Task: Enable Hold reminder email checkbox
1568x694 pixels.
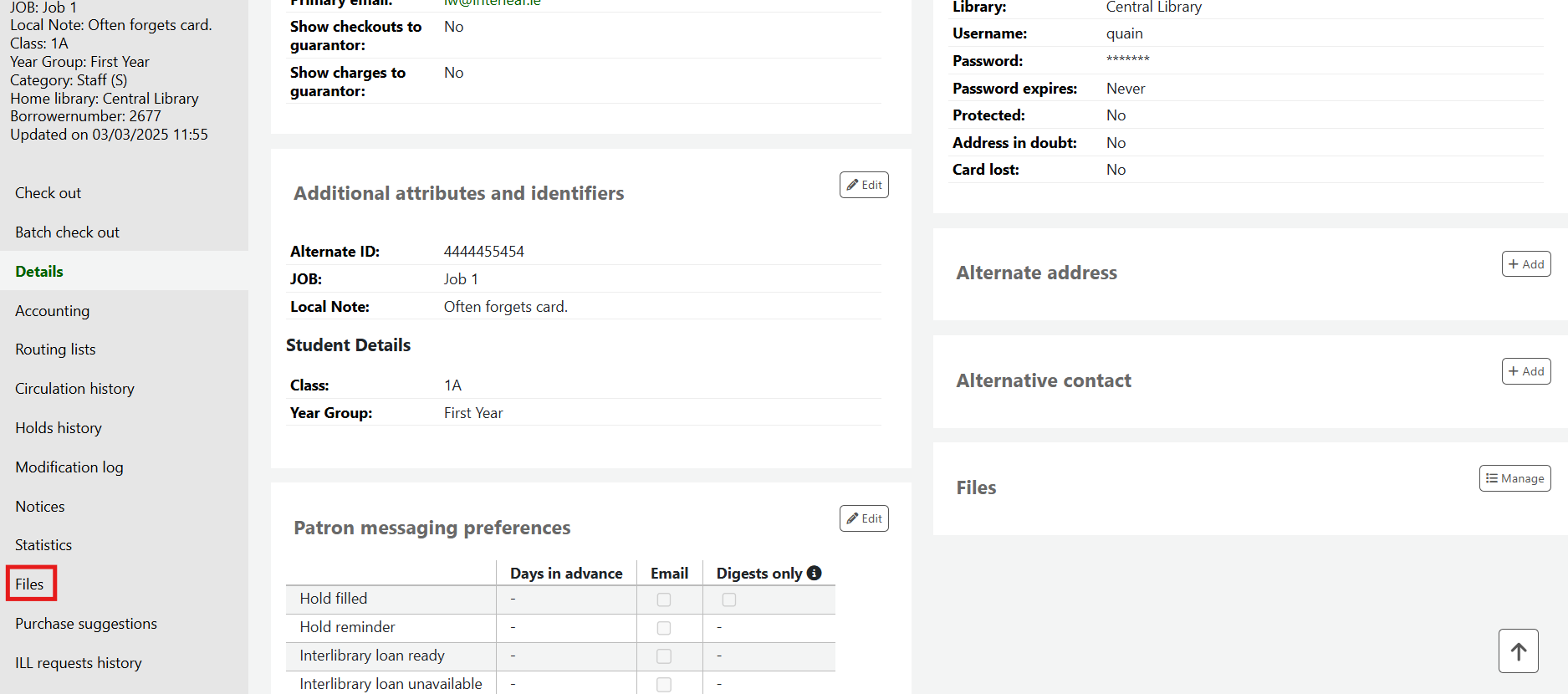Action: click(x=664, y=628)
